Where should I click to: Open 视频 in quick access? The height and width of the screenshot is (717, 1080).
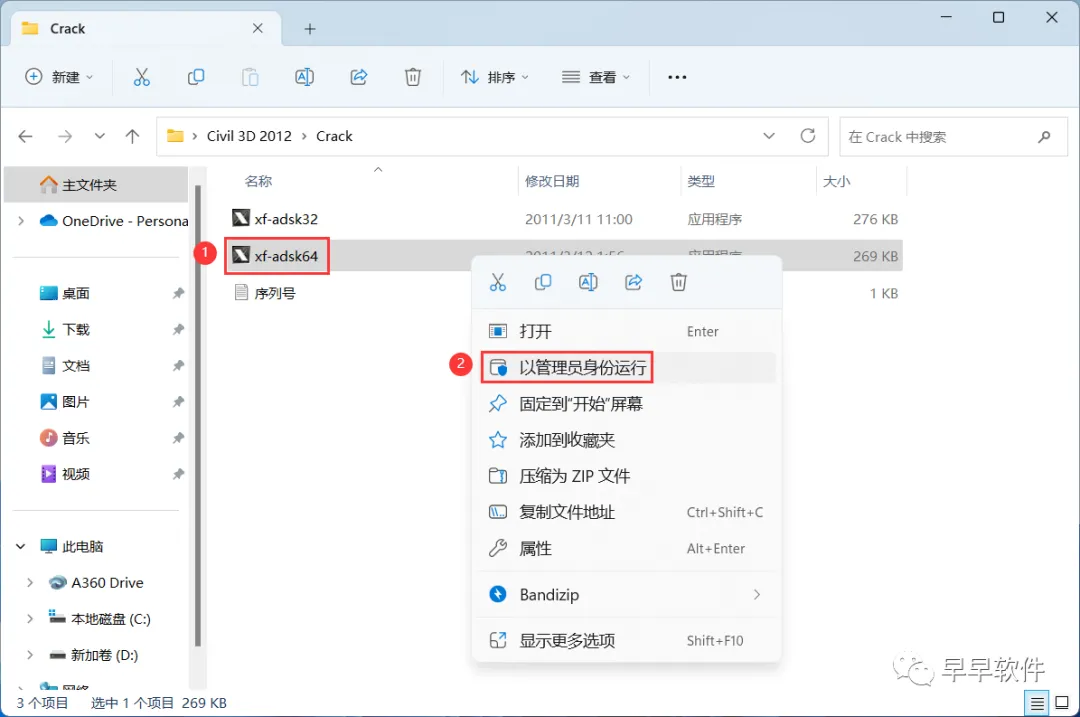tap(76, 474)
